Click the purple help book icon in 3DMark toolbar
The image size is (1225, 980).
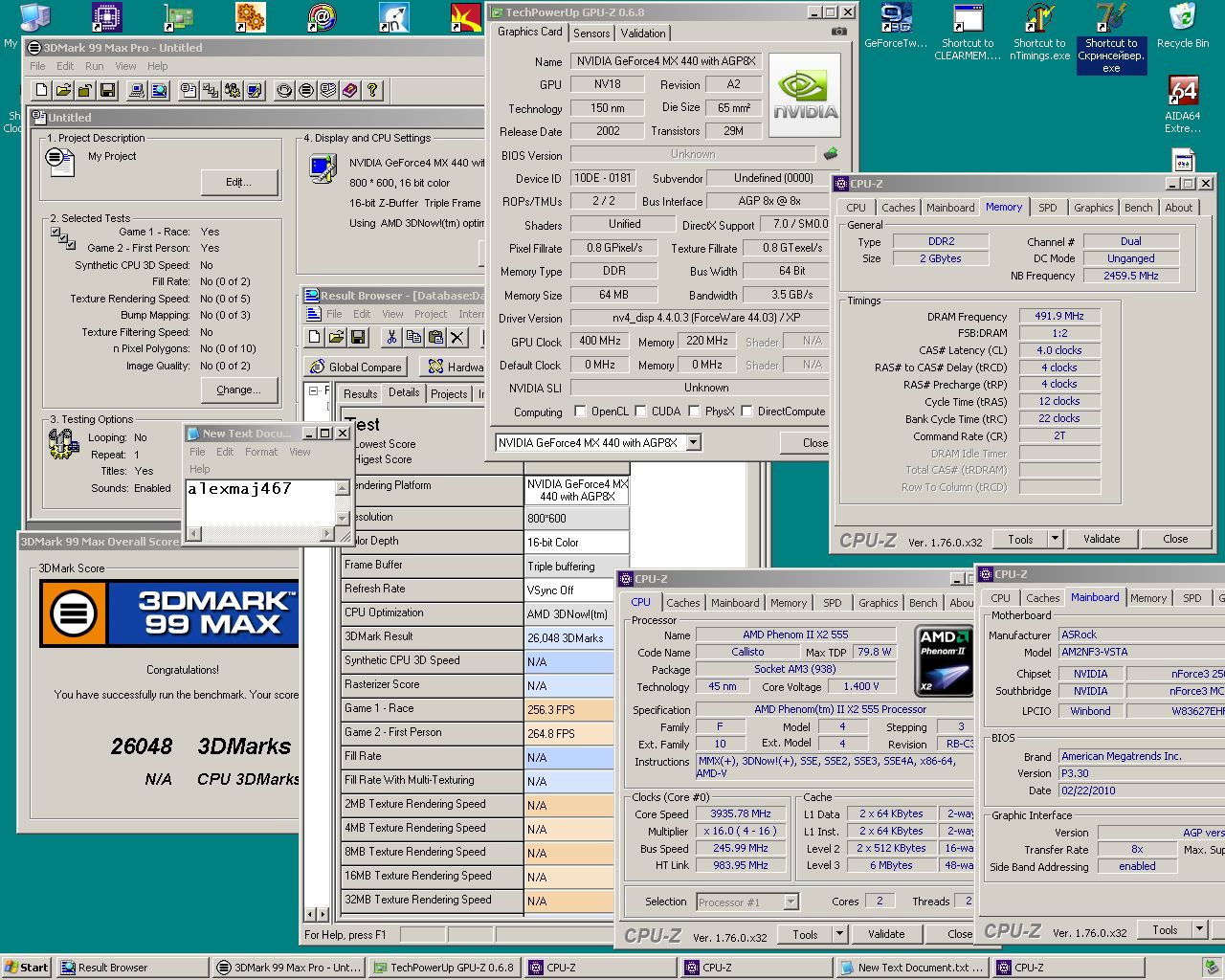350,90
